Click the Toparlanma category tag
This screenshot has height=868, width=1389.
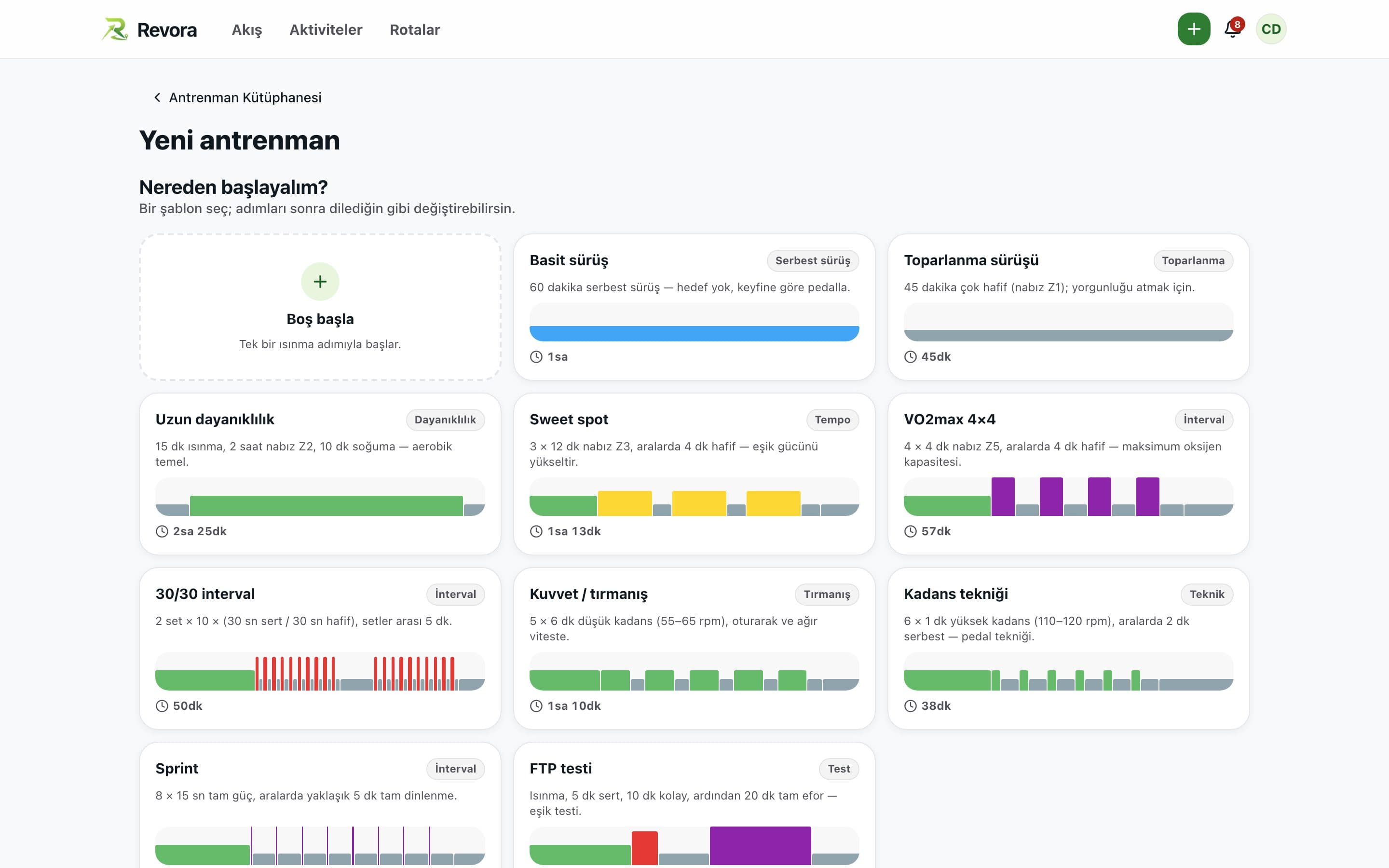(1193, 260)
